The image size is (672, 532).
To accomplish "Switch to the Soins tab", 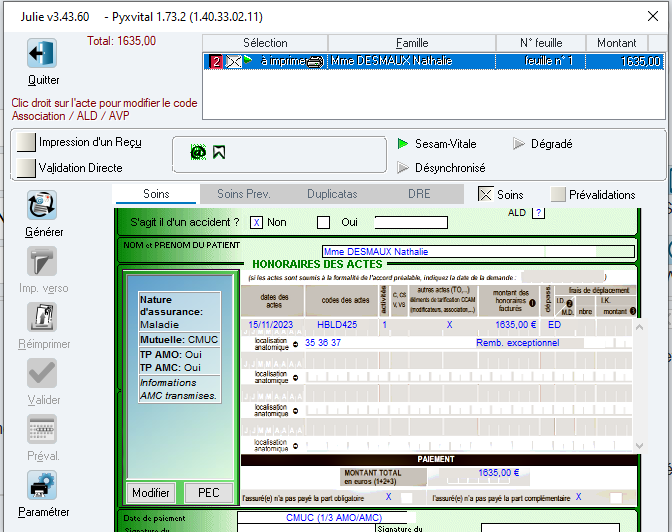I will [x=156, y=194].
